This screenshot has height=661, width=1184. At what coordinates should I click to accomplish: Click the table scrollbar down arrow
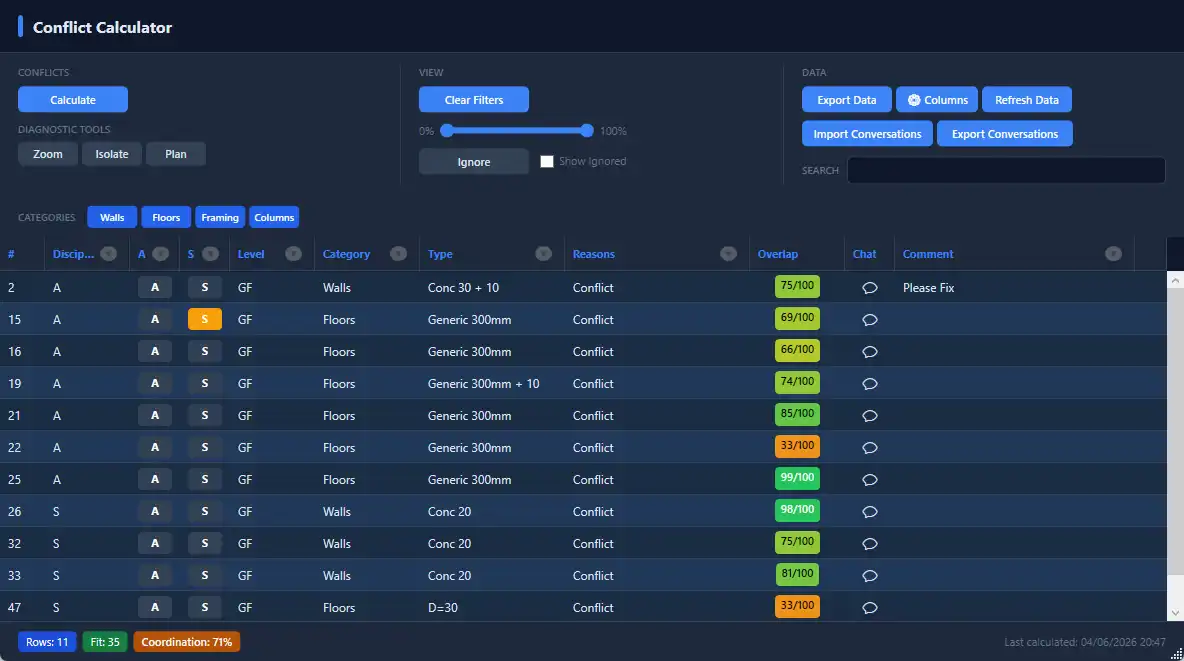pos(1175,613)
